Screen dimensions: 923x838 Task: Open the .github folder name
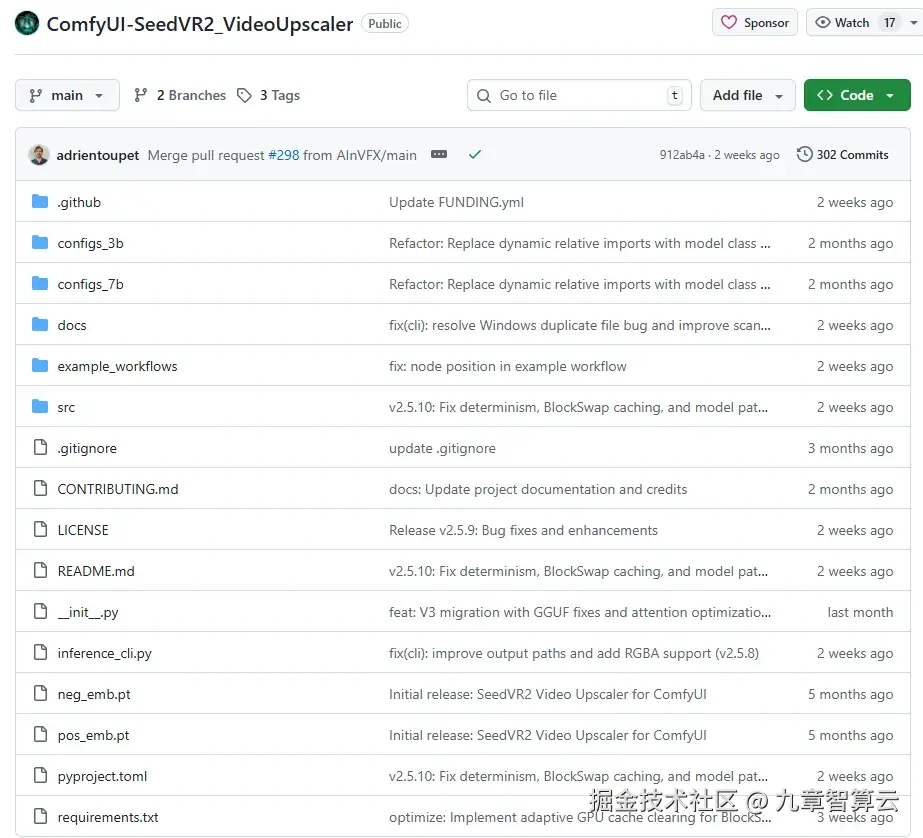[x=79, y=202]
